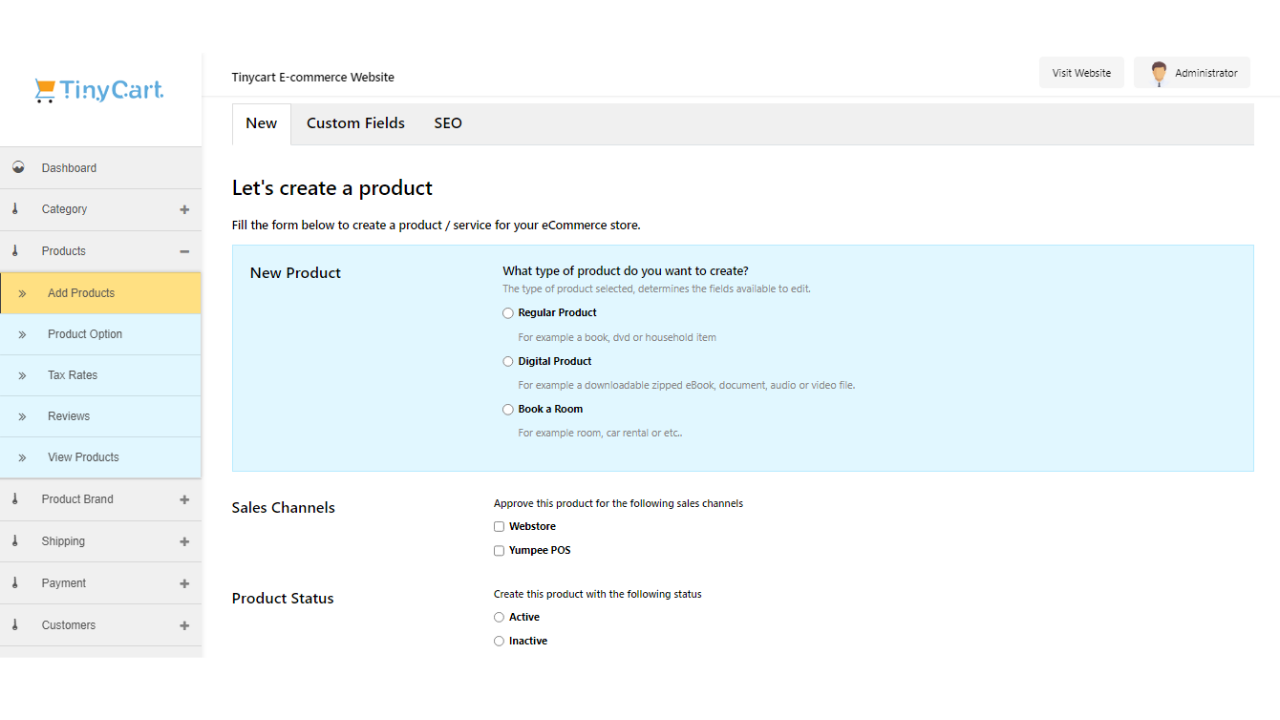The image size is (1280, 720).
Task: Click the chevron beside Product Option
Action: [x=22, y=334]
